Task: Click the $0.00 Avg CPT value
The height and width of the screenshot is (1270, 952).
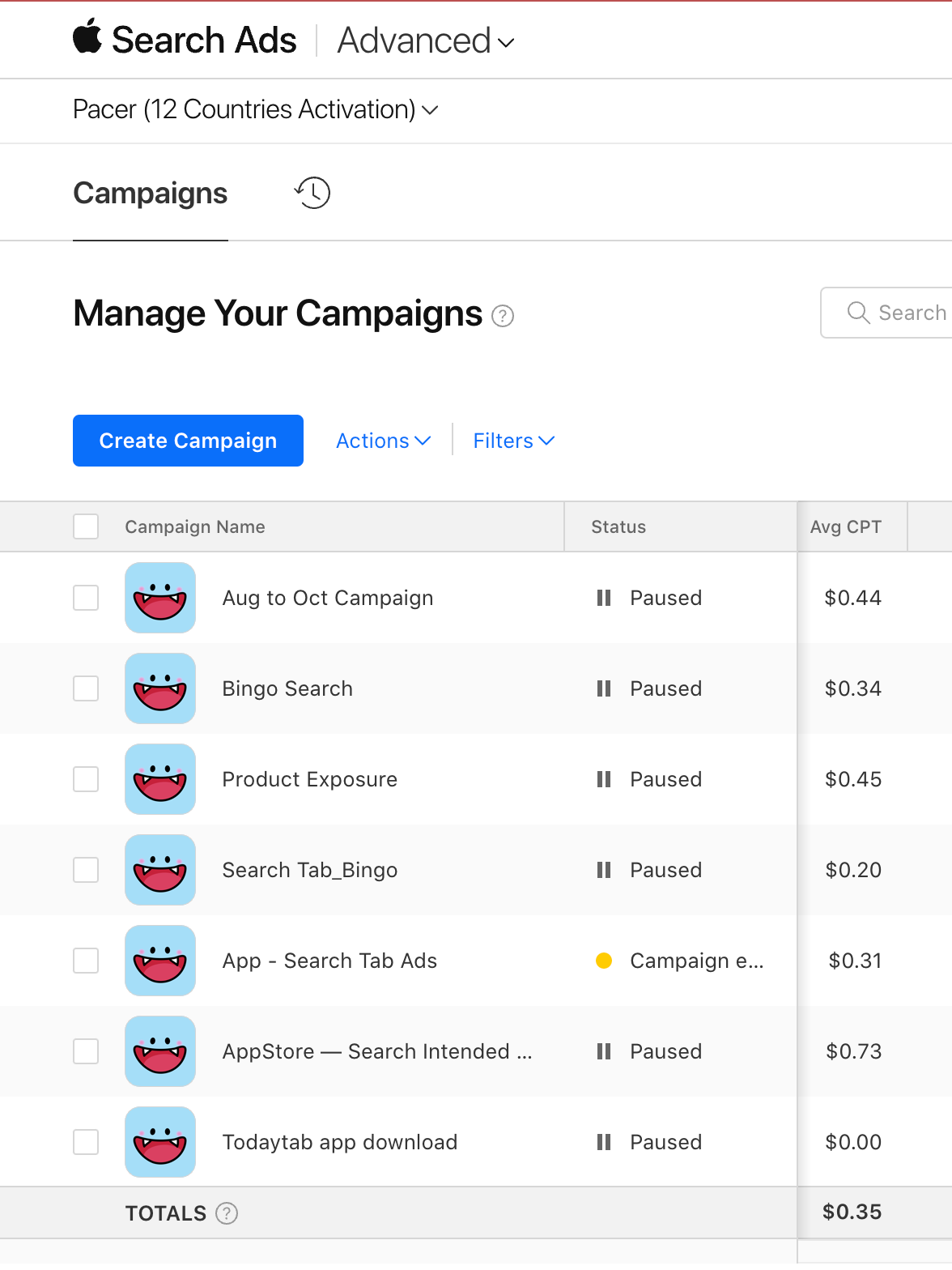Action: pyautogui.click(x=853, y=1142)
